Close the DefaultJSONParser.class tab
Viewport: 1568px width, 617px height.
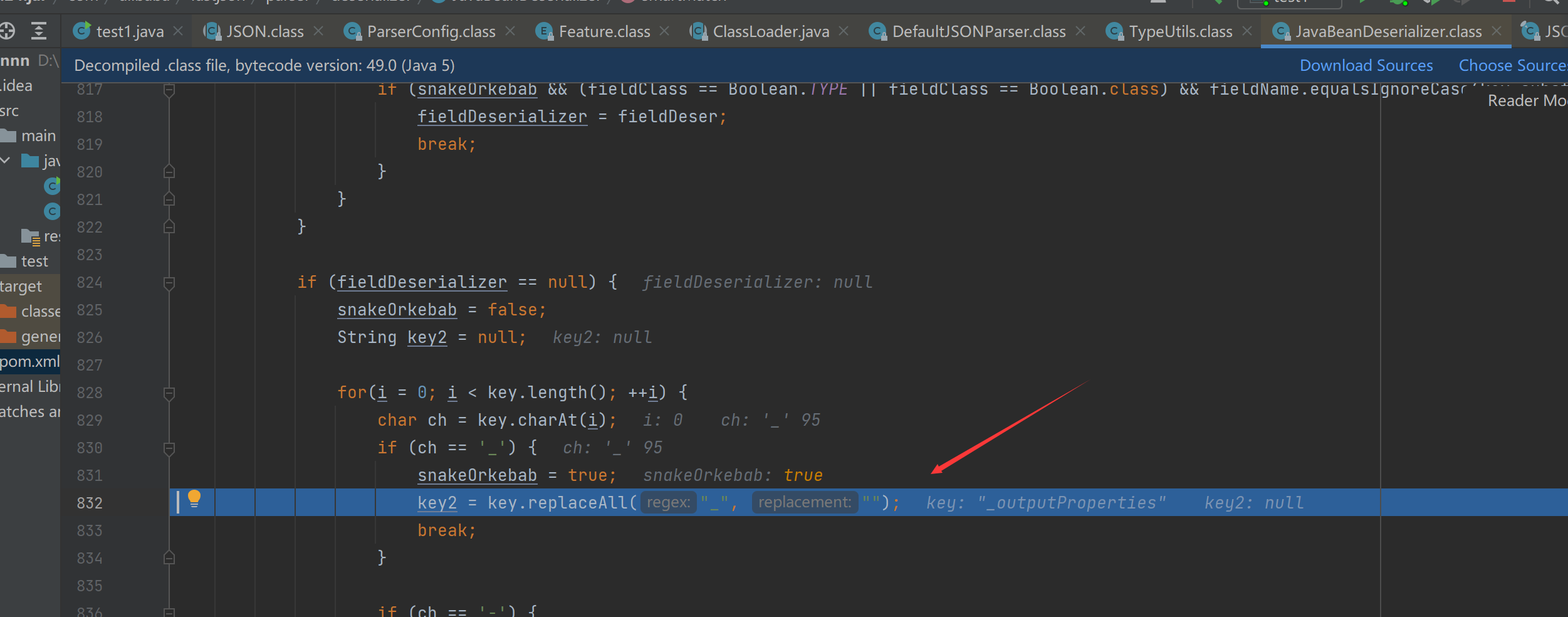(1080, 31)
